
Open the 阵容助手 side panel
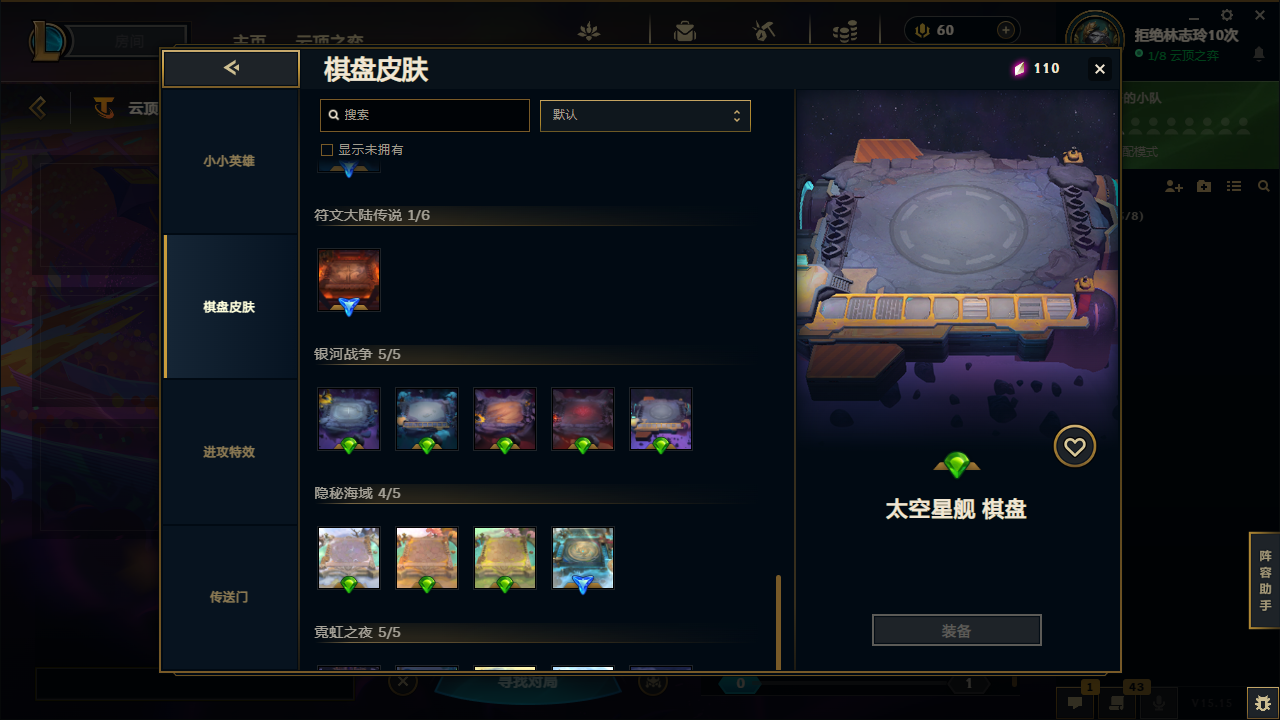point(1265,581)
